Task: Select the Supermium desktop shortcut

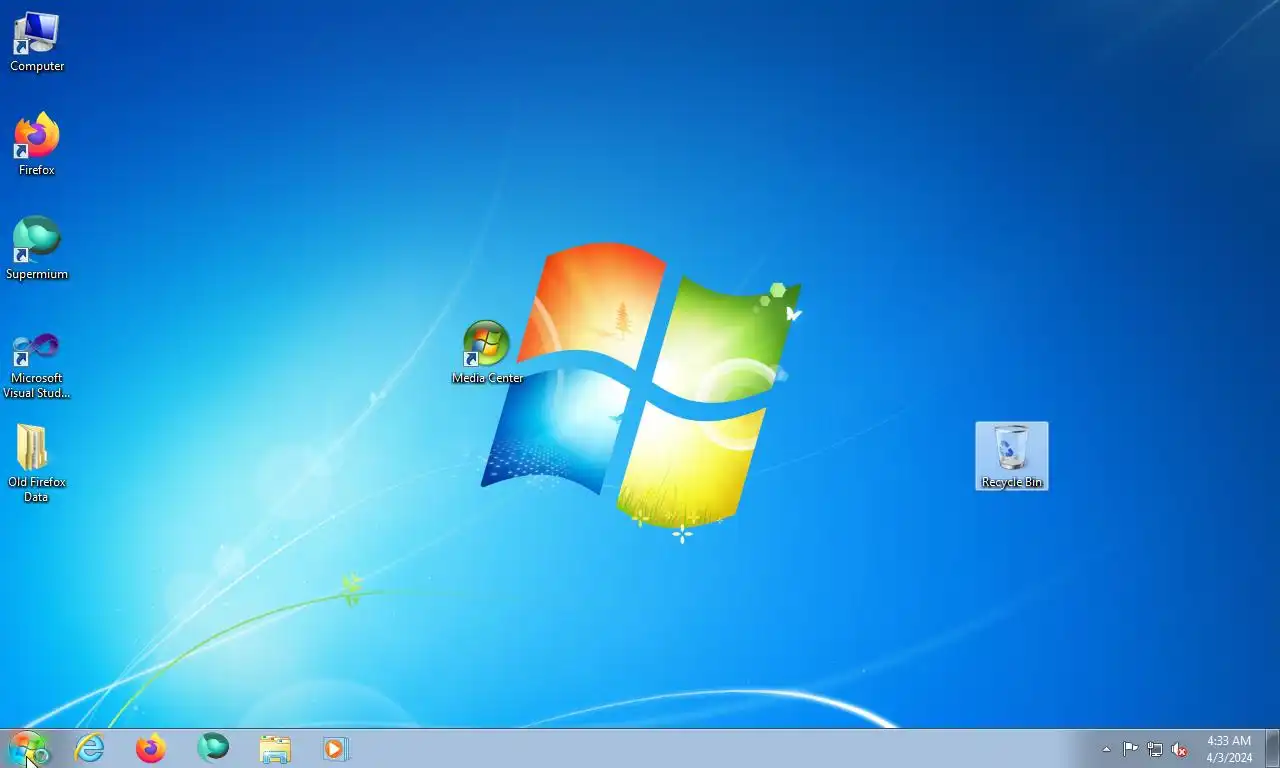Action: [37, 249]
